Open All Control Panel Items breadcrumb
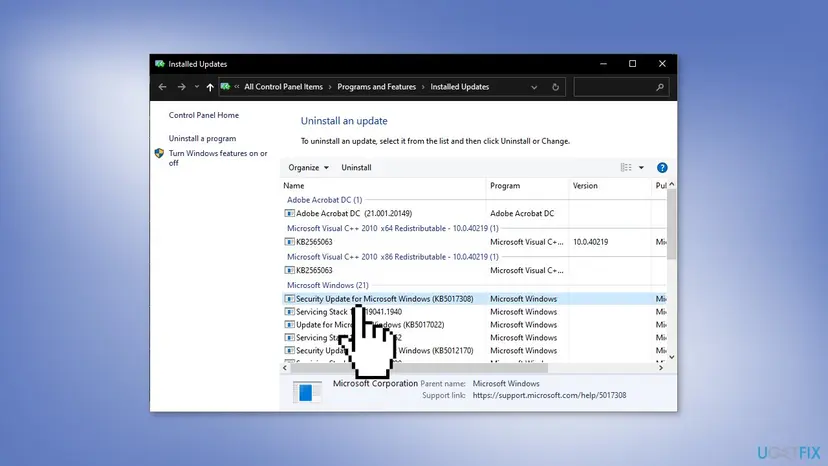 [283, 87]
